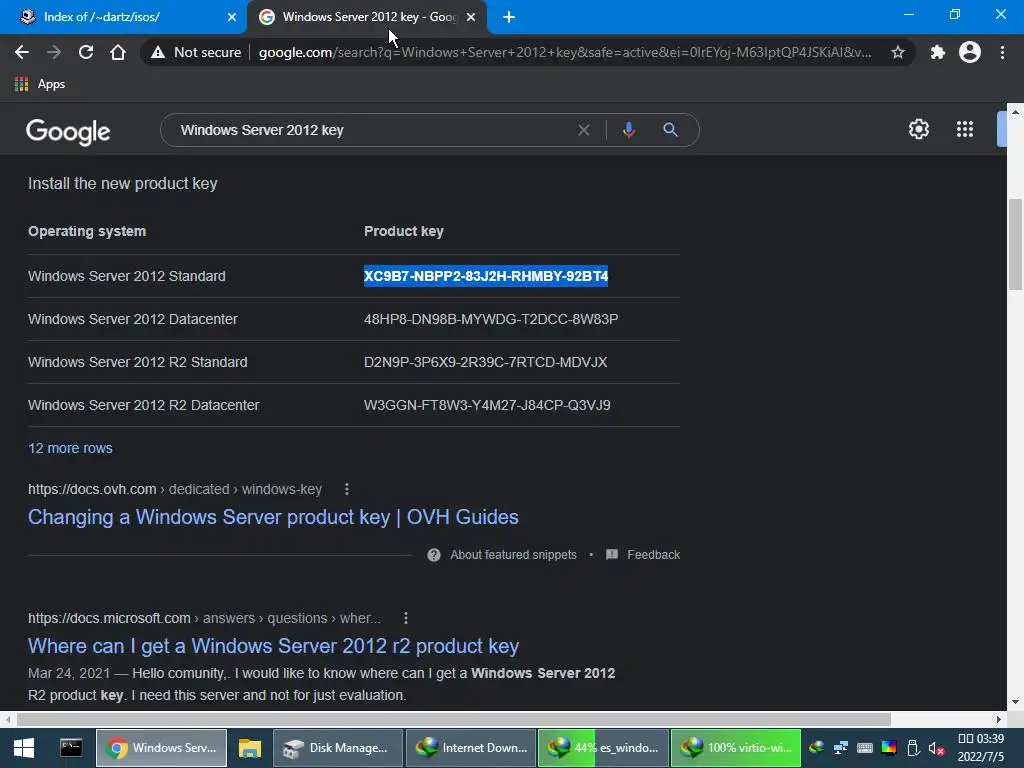Click the docs.ovh.com breadcrumb URL
Screen dimensions: 1024x768
coord(175,489)
